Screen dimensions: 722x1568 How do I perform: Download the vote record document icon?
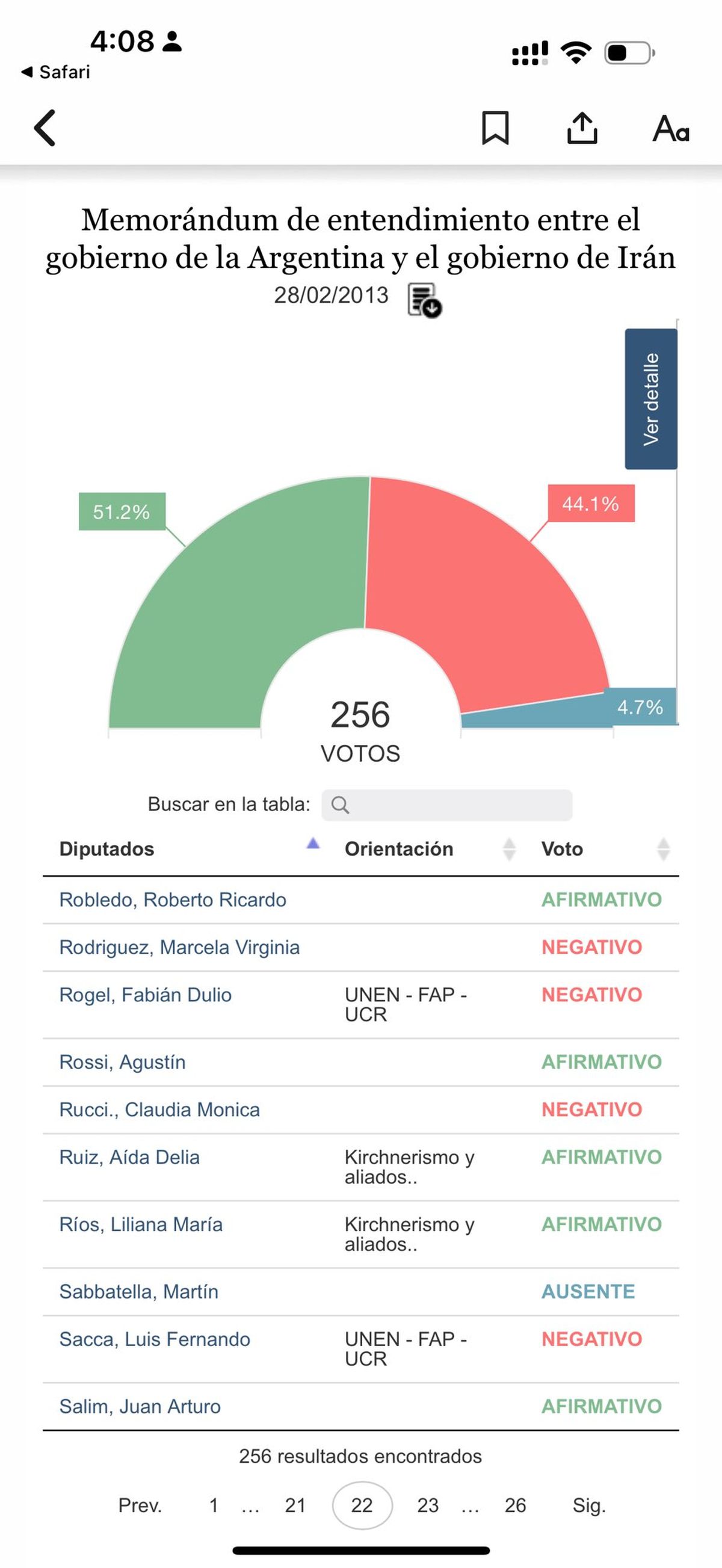tap(424, 300)
